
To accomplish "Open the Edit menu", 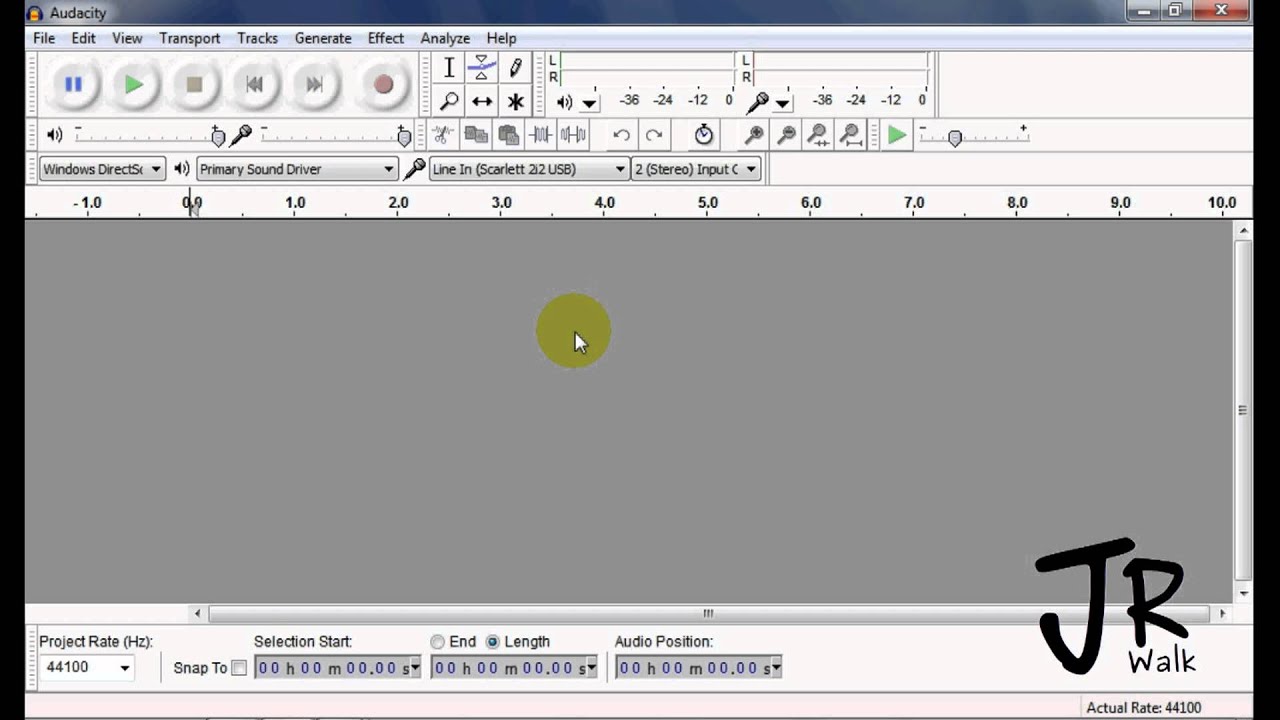I will [x=83, y=38].
